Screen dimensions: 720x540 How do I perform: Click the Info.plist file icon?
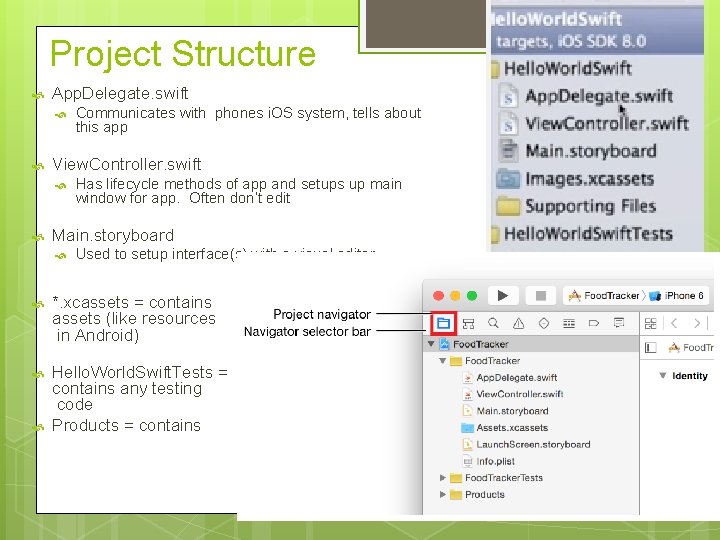[467, 461]
